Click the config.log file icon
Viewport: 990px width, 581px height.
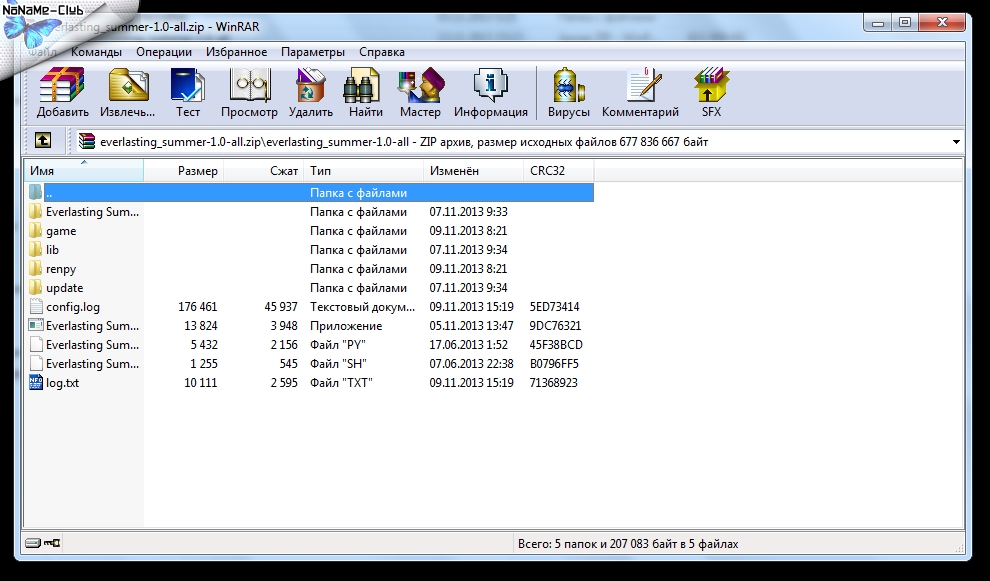pos(36,307)
